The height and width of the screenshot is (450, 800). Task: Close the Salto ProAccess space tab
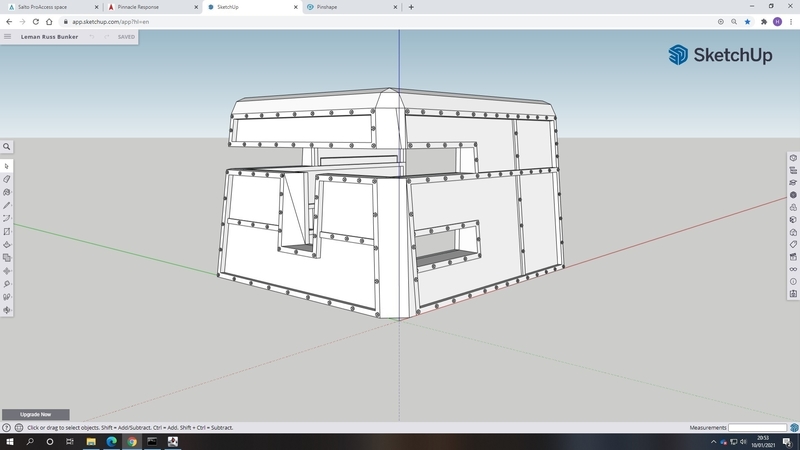[96, 7]
